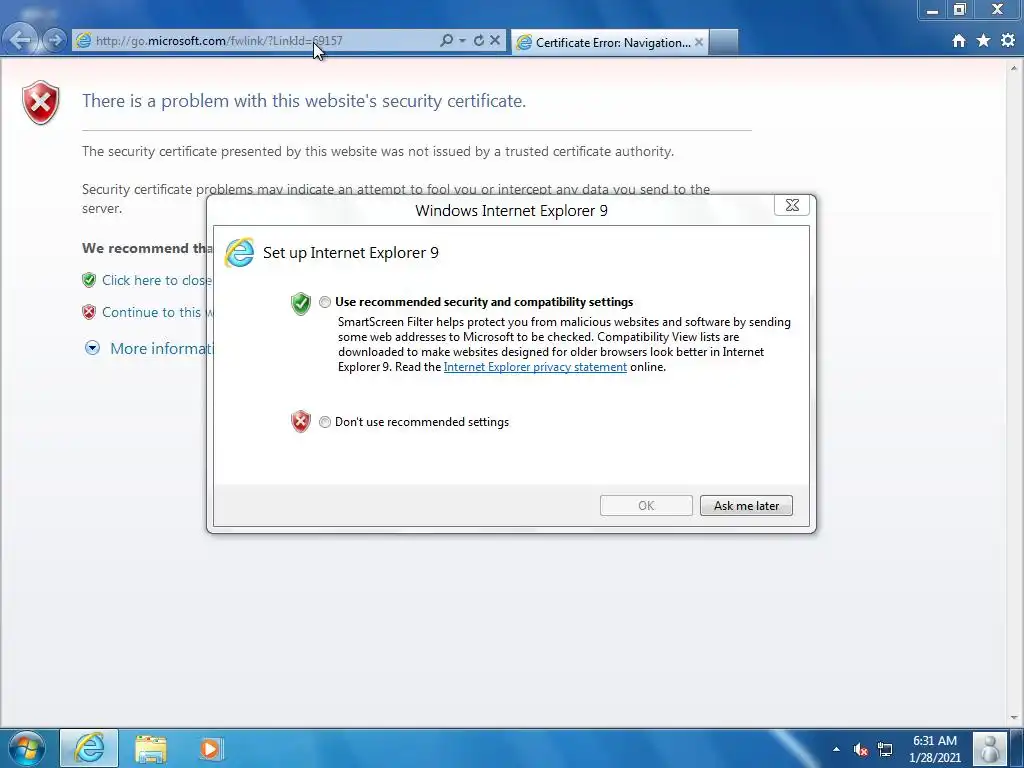1024x768 pixels.
Task: Refresh the page with the reload icon
Action: point(479,40)
